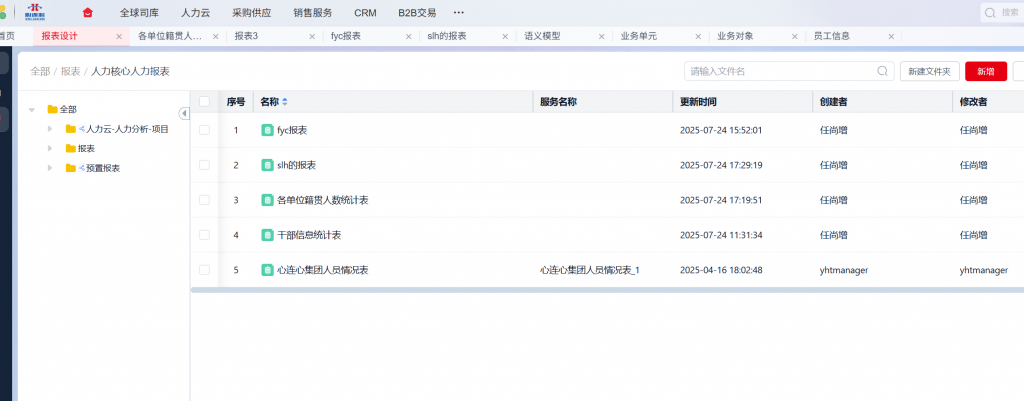The image size is (1024, 401).
Task: Click the 新建文件夹 button
Action: click(930, 71)
